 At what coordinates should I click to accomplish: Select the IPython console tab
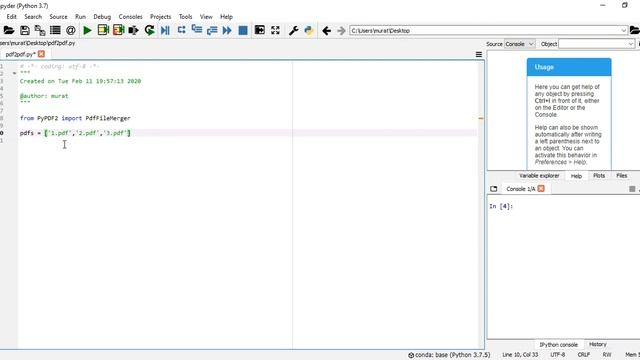coord(558,344)
